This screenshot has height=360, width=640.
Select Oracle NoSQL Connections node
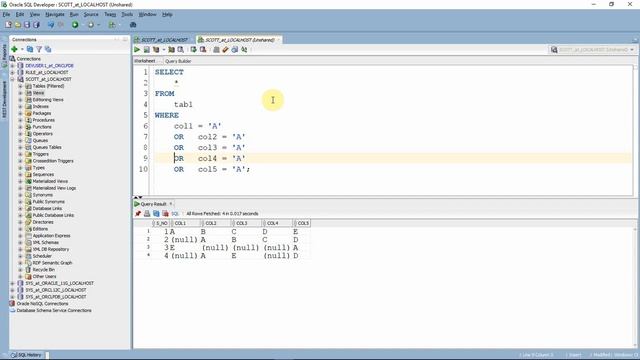click(x=42, y=304)
